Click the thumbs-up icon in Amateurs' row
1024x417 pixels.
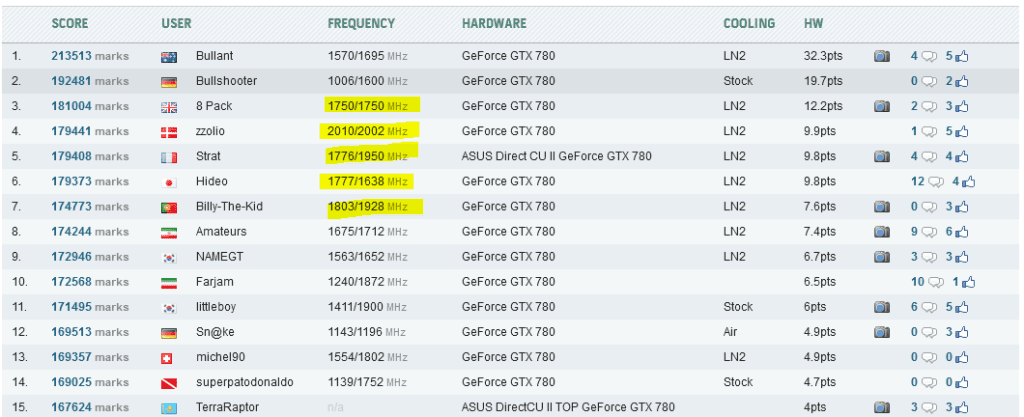961,232
